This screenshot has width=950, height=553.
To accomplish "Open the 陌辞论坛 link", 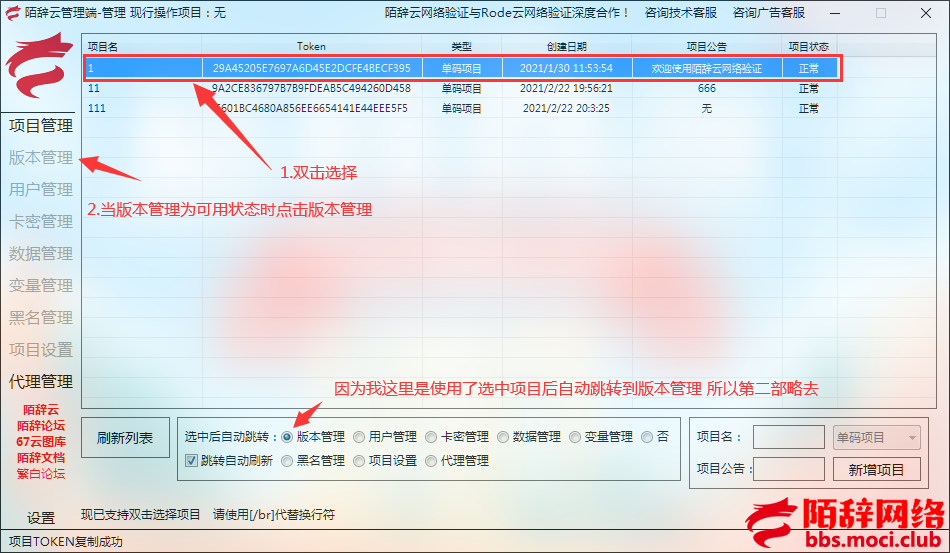I will [41, 426].
